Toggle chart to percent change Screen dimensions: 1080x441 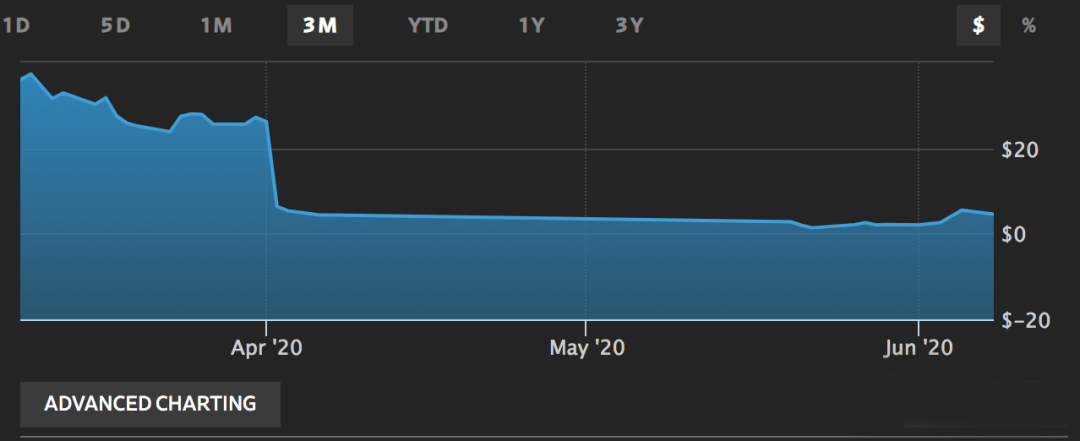[1028, 26]
